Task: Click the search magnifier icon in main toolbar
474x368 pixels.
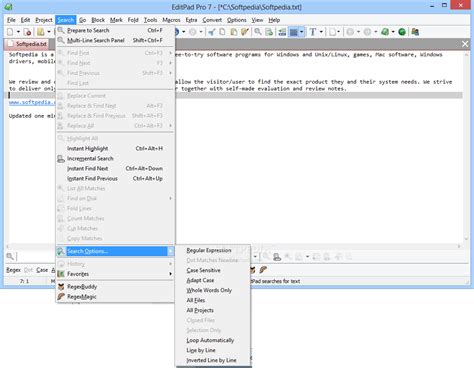Action: coord(258,32)
